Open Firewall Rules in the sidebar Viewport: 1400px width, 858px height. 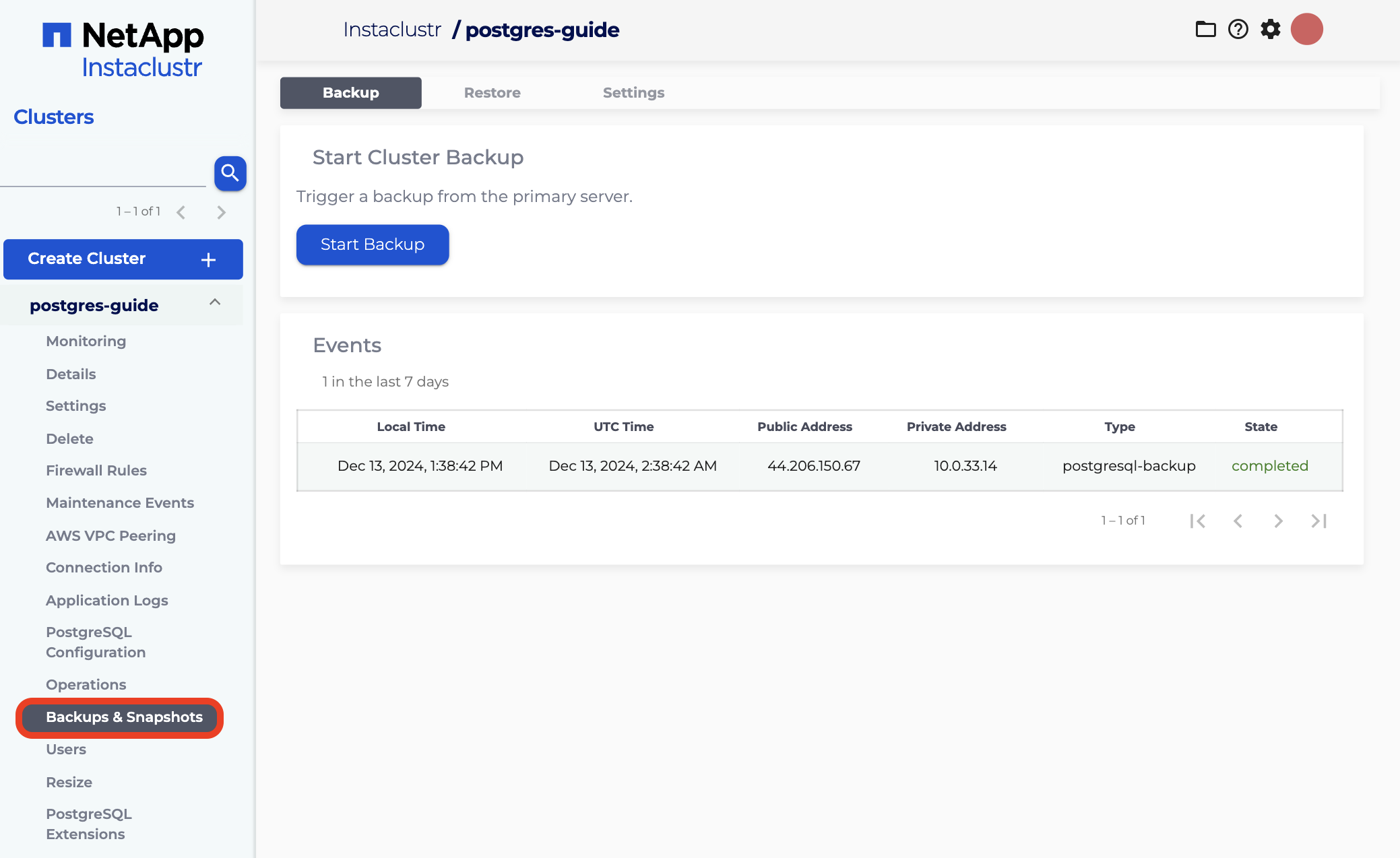click(96, 471)
